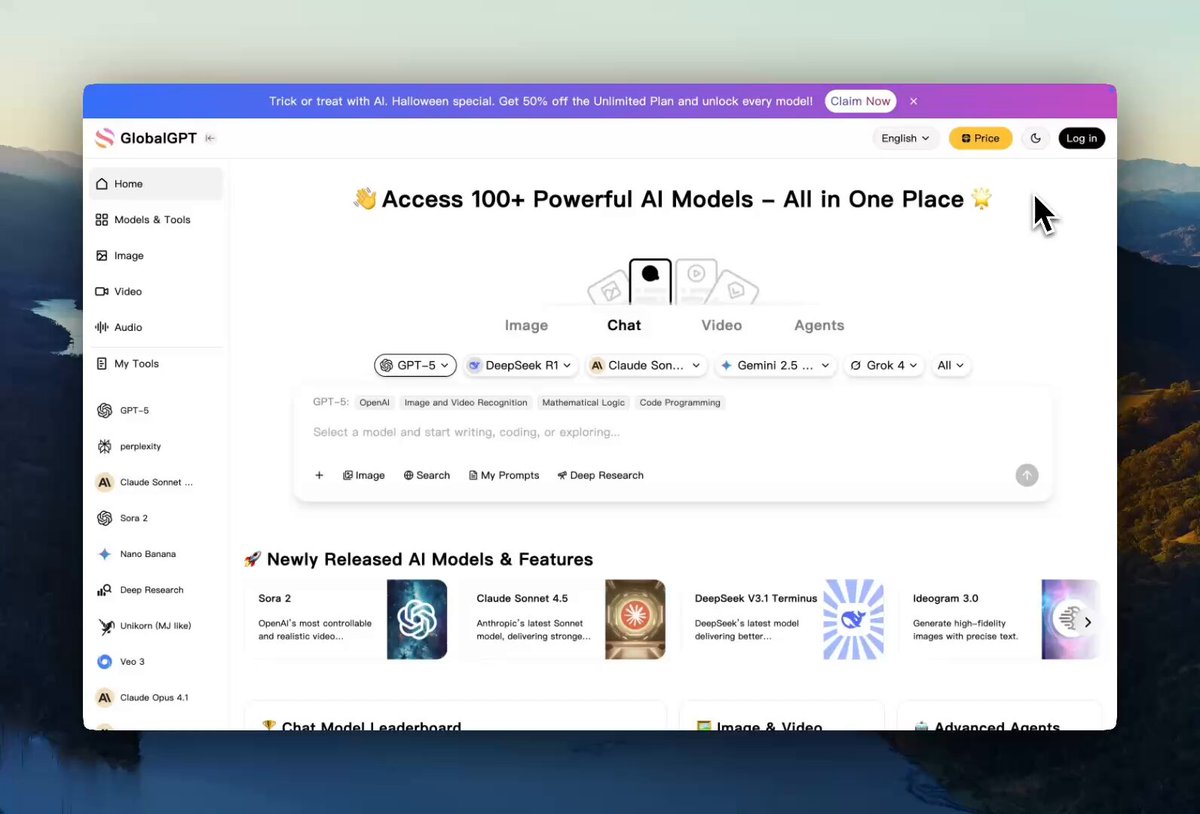
Task: Click the Log in button
Action: (x=1081, y=138)
